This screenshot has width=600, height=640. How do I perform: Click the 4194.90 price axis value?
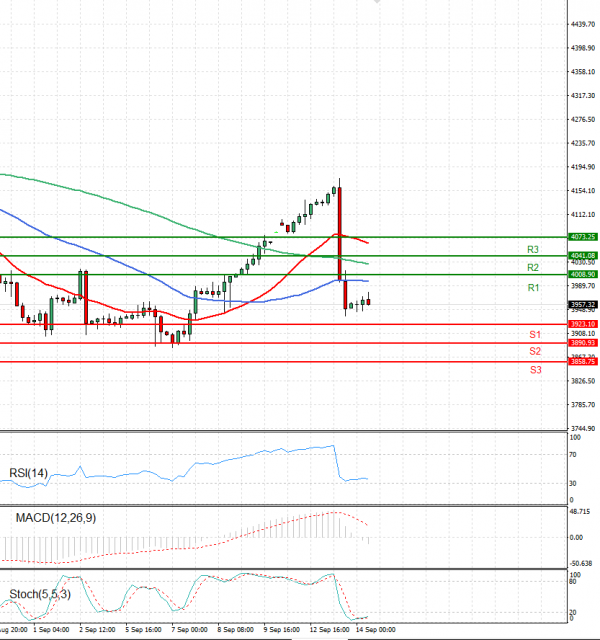(583, 167)
